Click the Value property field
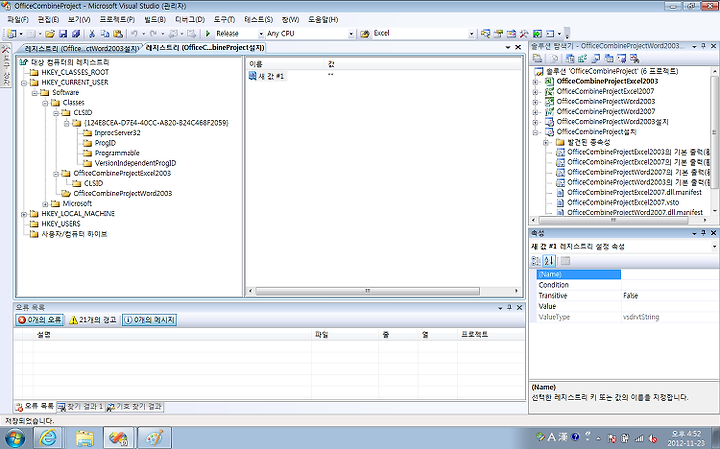The image size is (720, 449). pyautogui.click(x=669, y=307)
